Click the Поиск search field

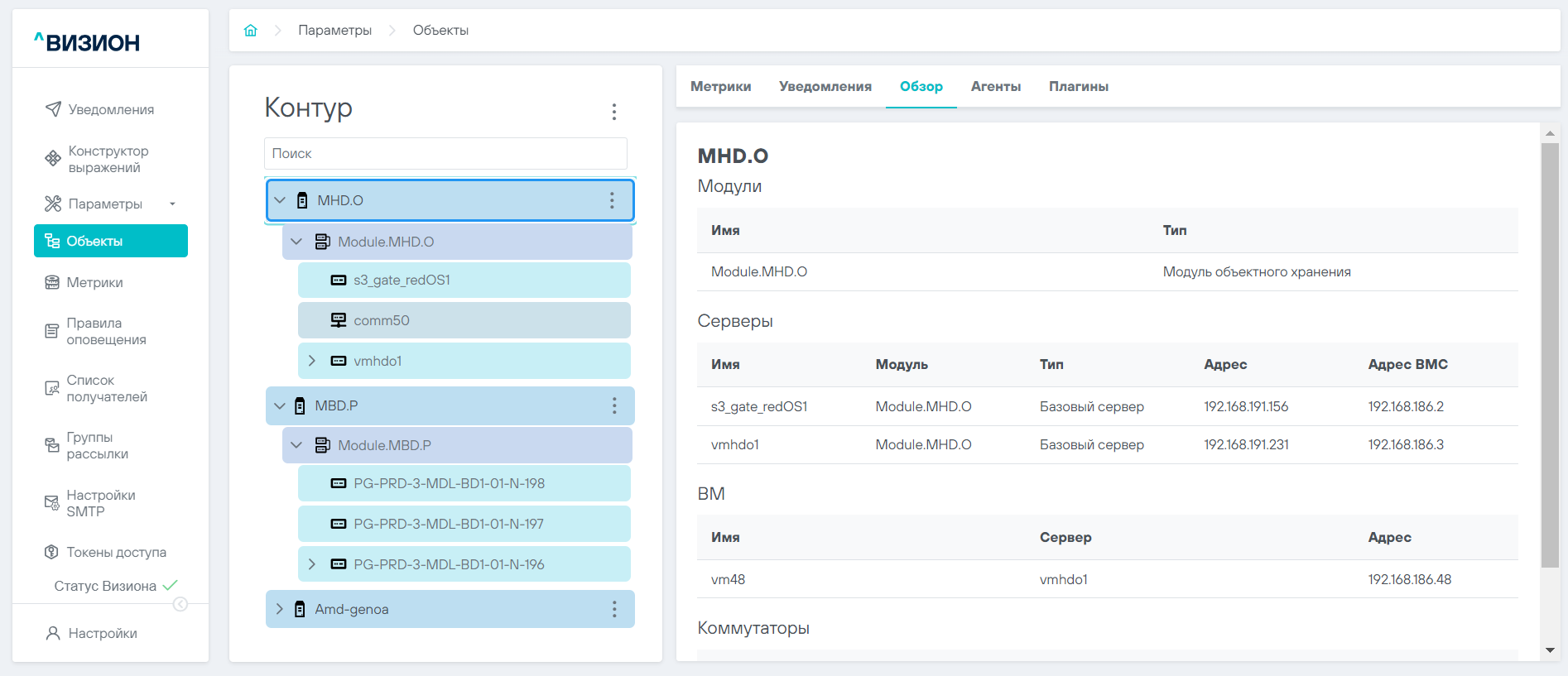(445, 154)
